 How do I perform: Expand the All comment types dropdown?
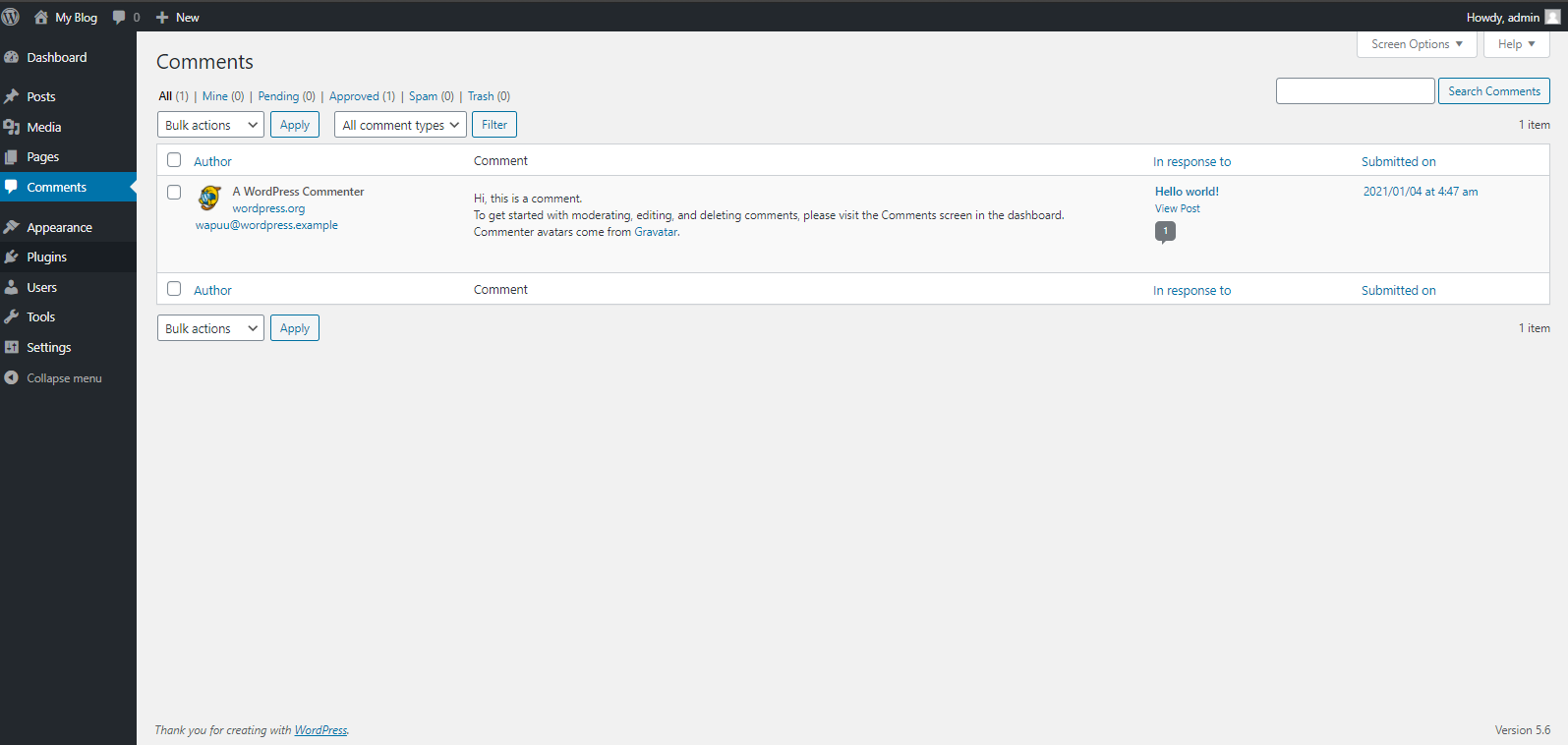[x=400, y=125]
